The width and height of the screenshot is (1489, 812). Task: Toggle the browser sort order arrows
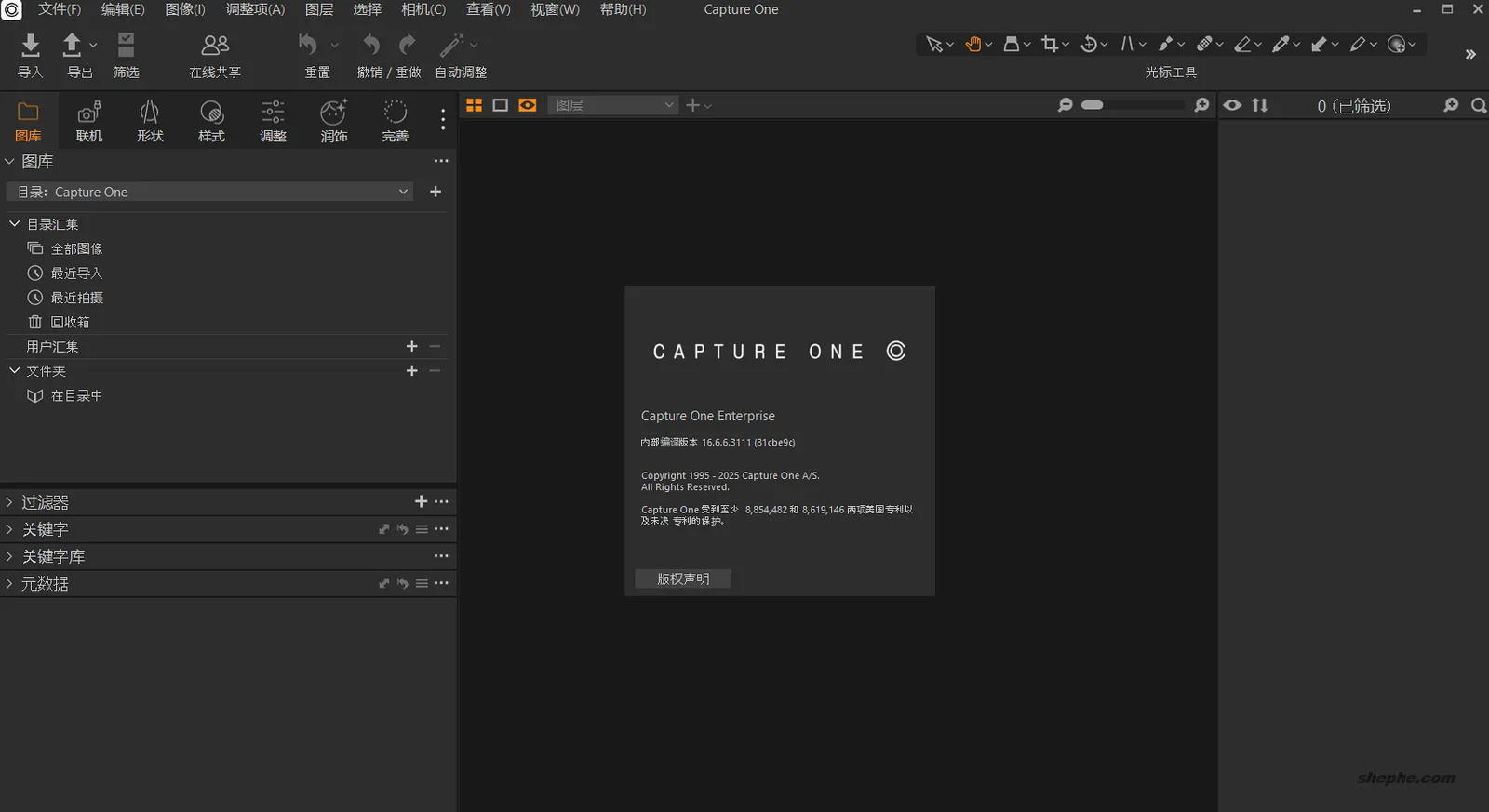pos(1260,105)
